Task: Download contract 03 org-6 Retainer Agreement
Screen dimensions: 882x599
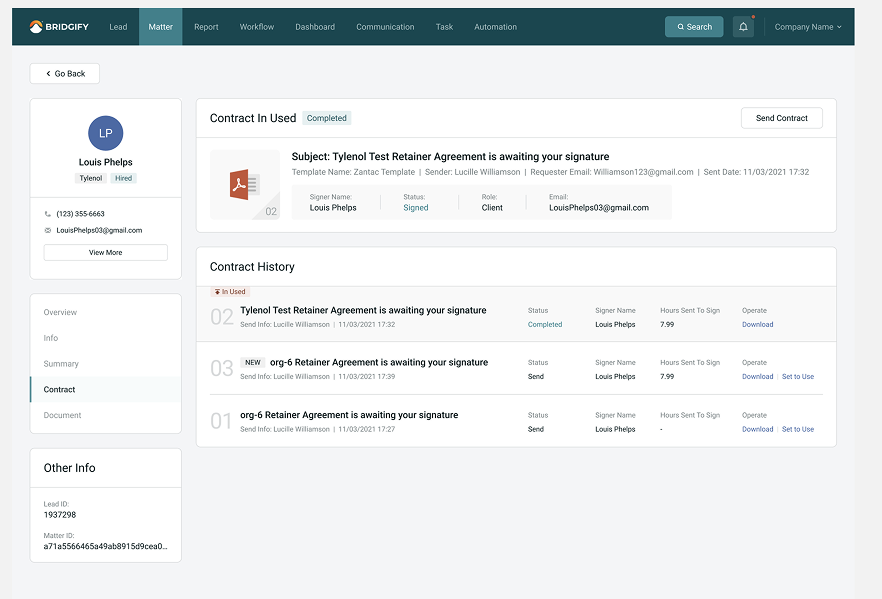Action: click(x=757, y=377)
